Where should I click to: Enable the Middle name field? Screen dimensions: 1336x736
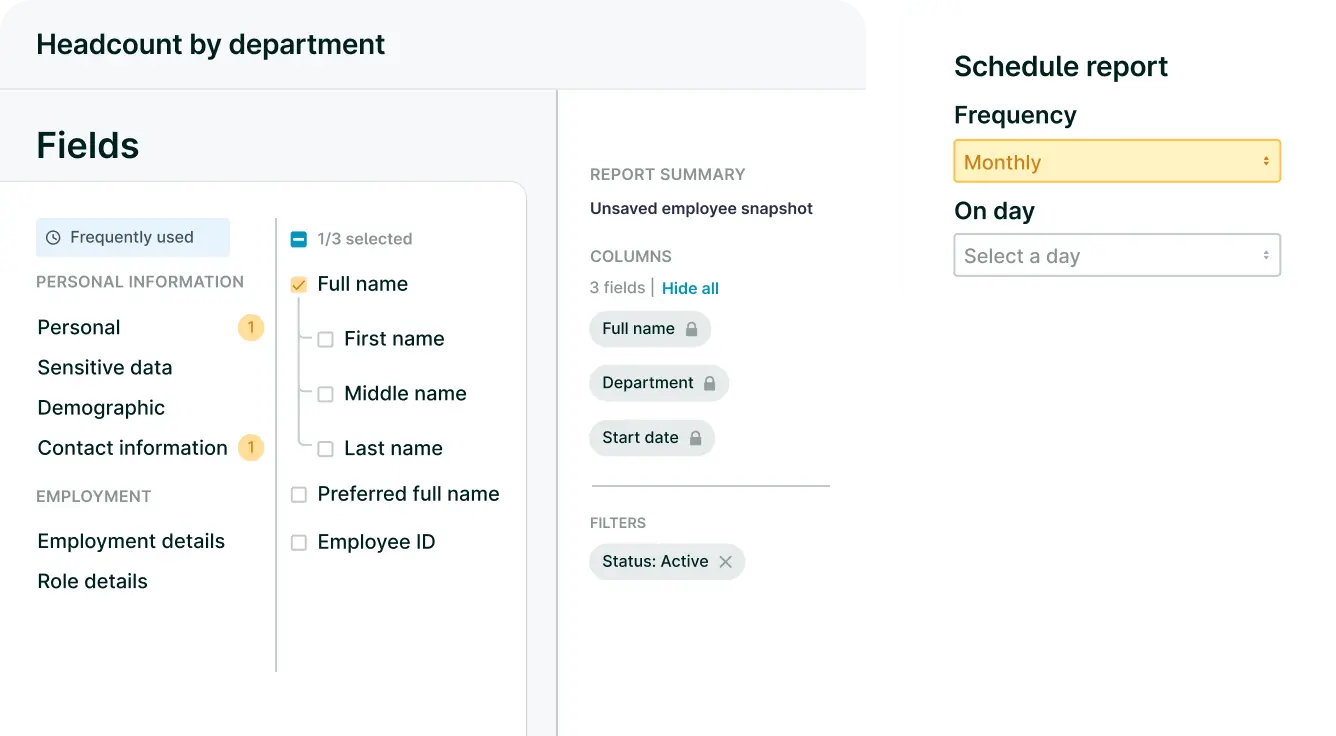point(325,395)
